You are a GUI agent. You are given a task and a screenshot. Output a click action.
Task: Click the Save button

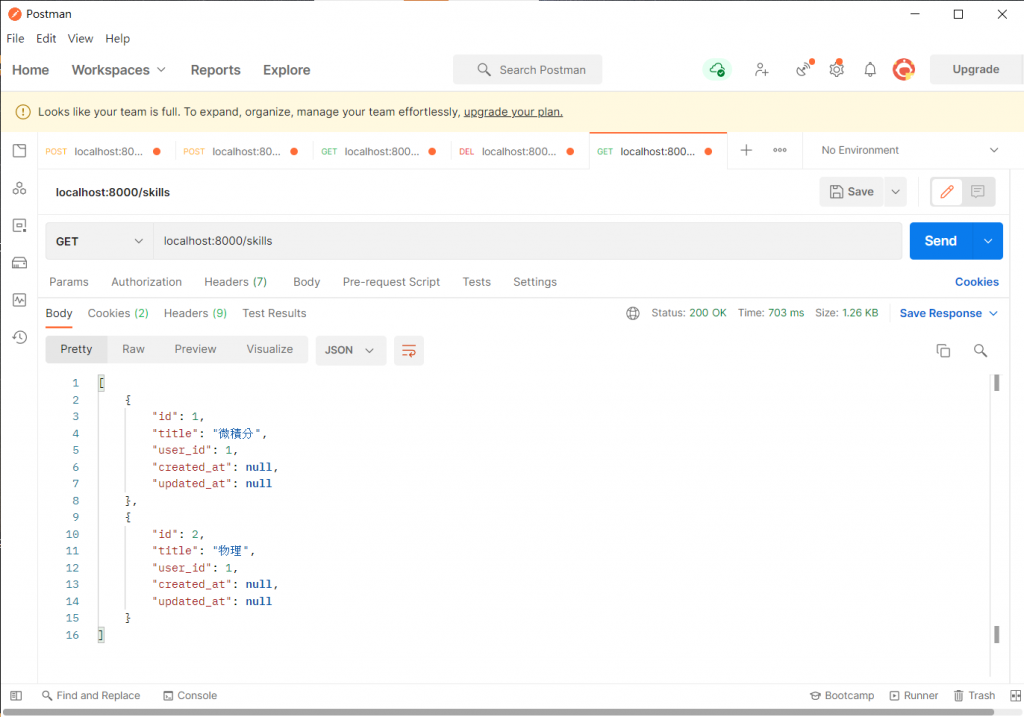tap(852, 191)
